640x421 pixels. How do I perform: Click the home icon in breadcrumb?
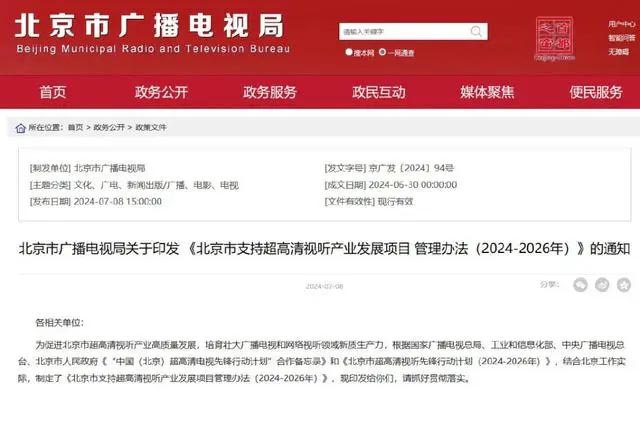click(20, 128)
